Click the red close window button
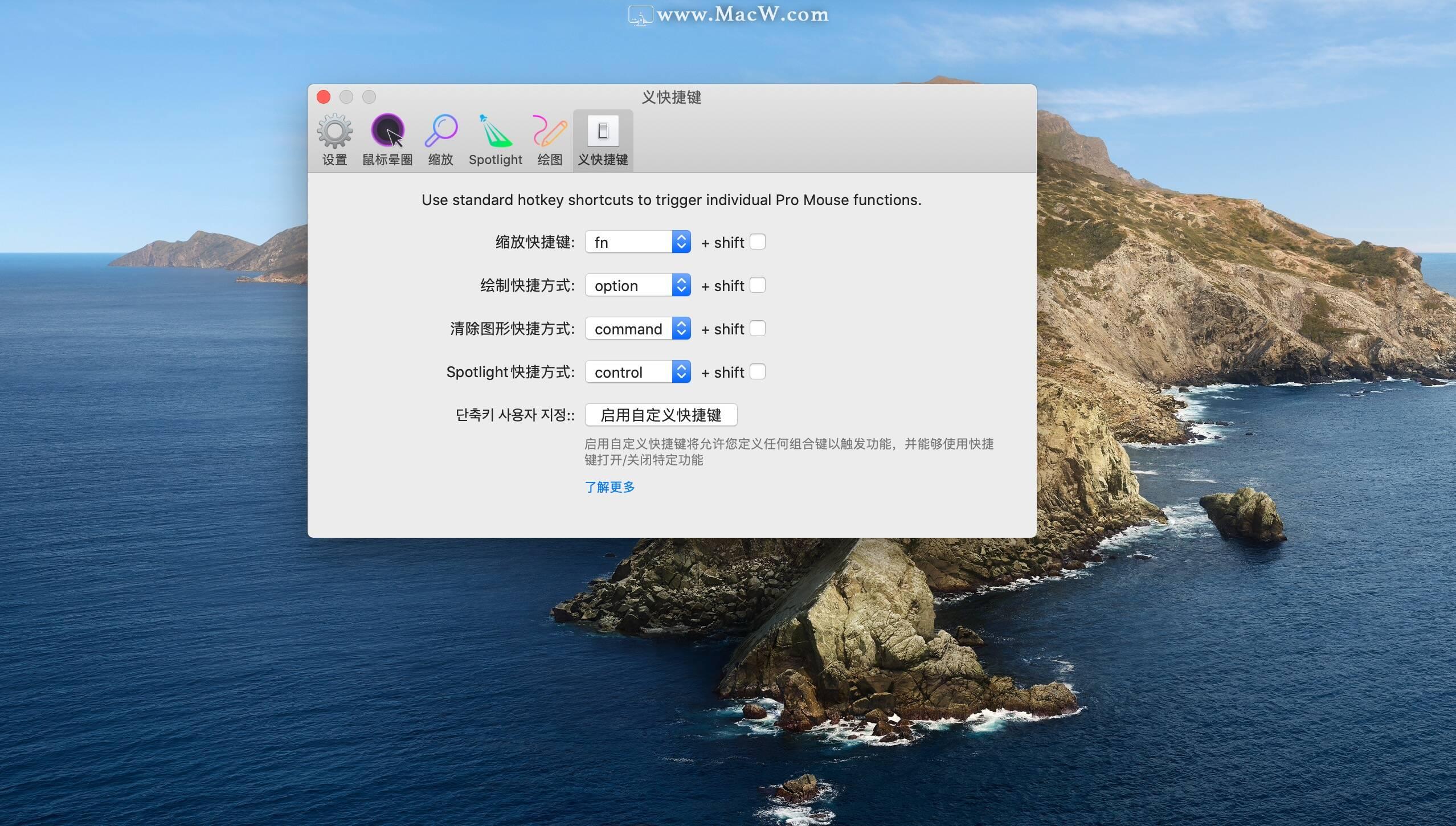This screenshot has height=826, width=1456. 324,97
